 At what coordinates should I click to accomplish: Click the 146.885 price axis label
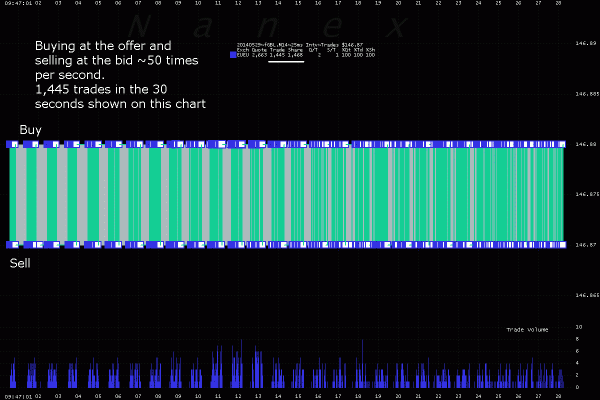[x=587, y=94]
